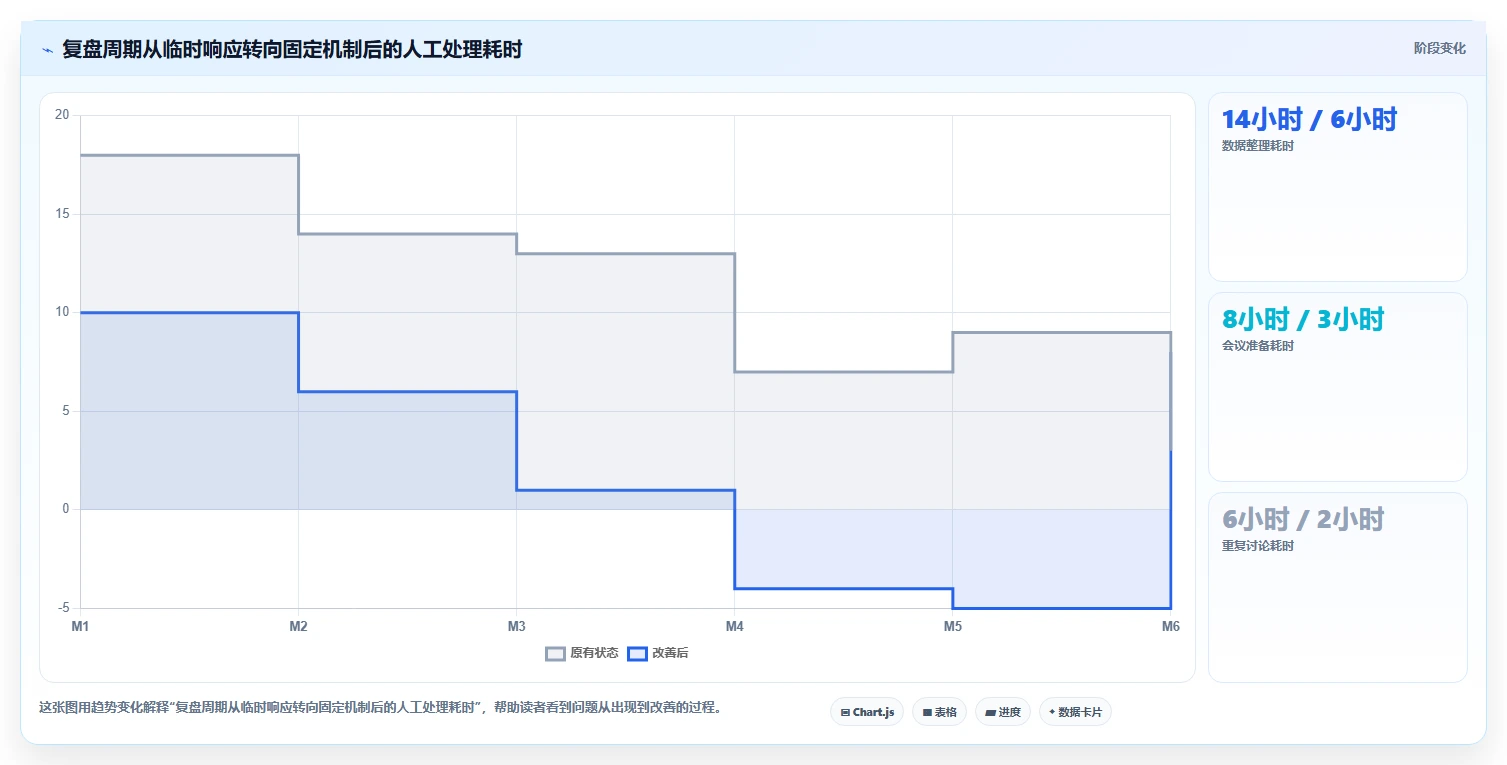Click the M6 axis label
The height and width of the screenshot is (765, 1507).
(x=1170, y=627)
